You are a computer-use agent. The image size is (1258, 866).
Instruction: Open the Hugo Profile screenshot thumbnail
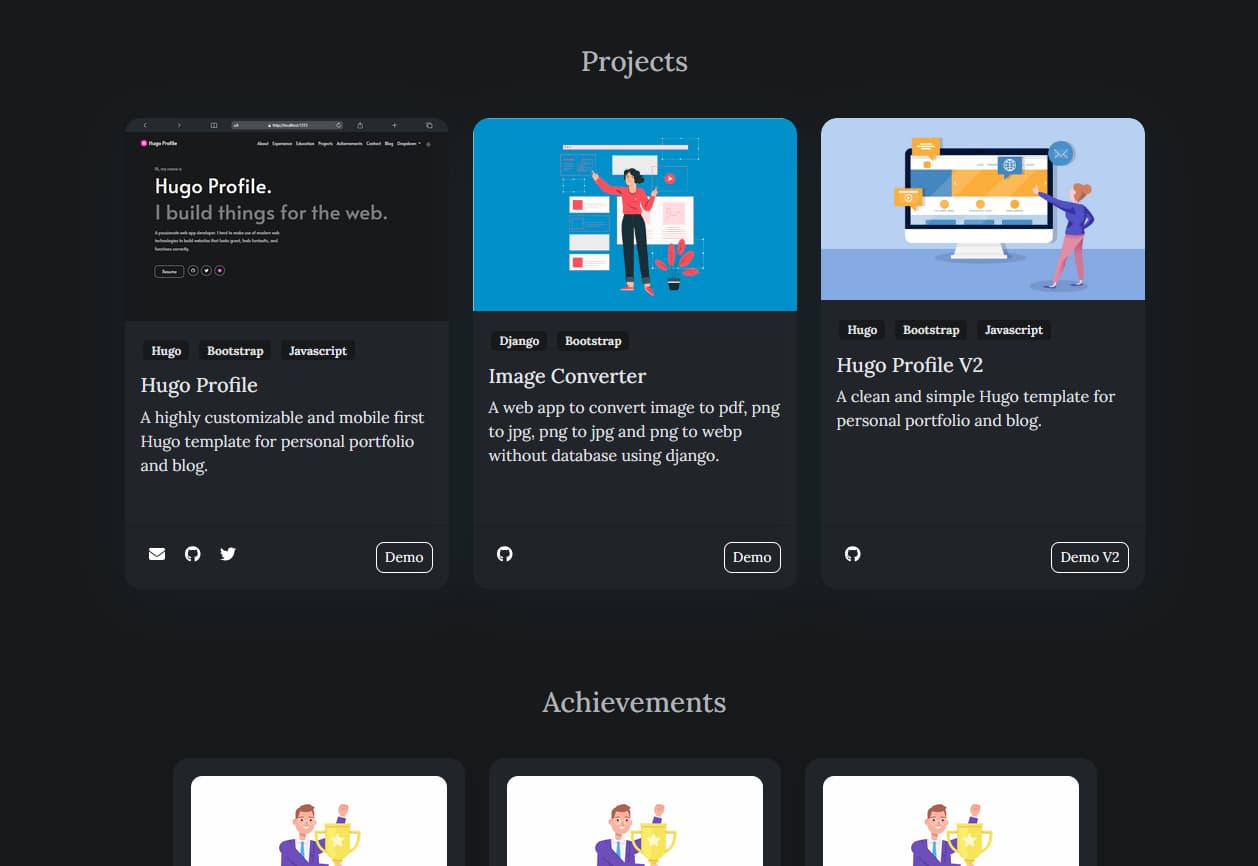click(x=286, y=219)
